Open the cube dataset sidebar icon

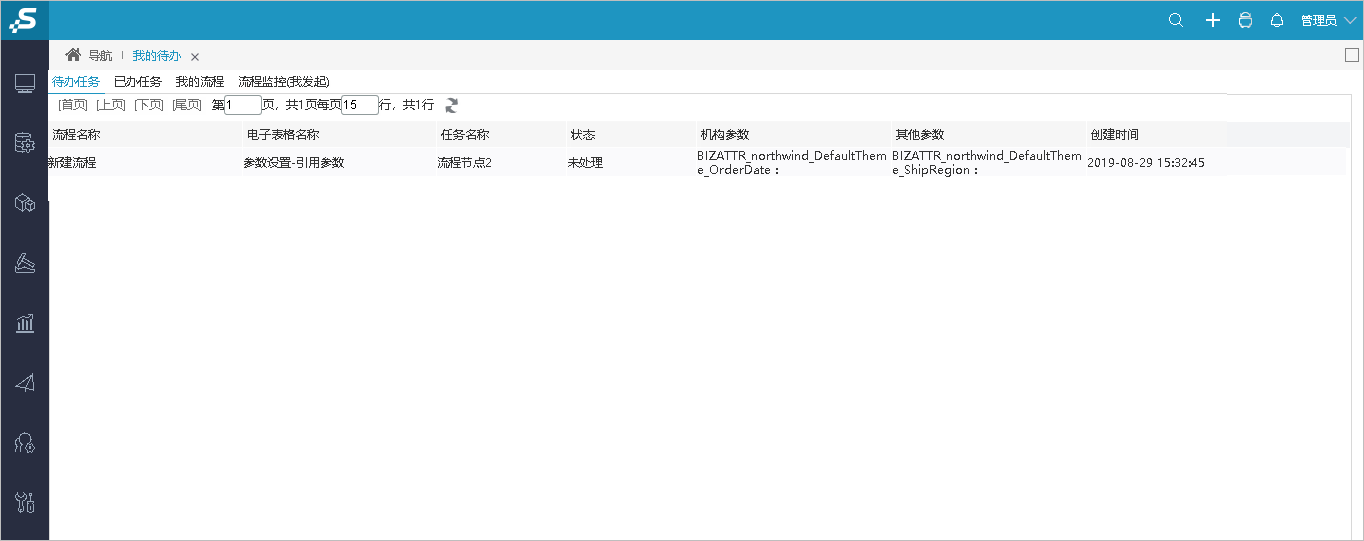[x=25, y=204]
